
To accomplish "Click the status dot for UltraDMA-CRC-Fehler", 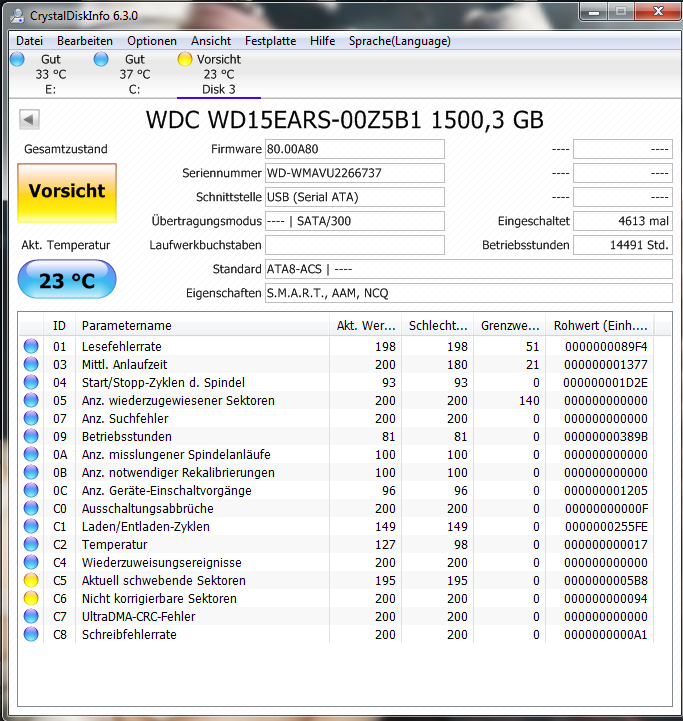I will click(31, 616).
